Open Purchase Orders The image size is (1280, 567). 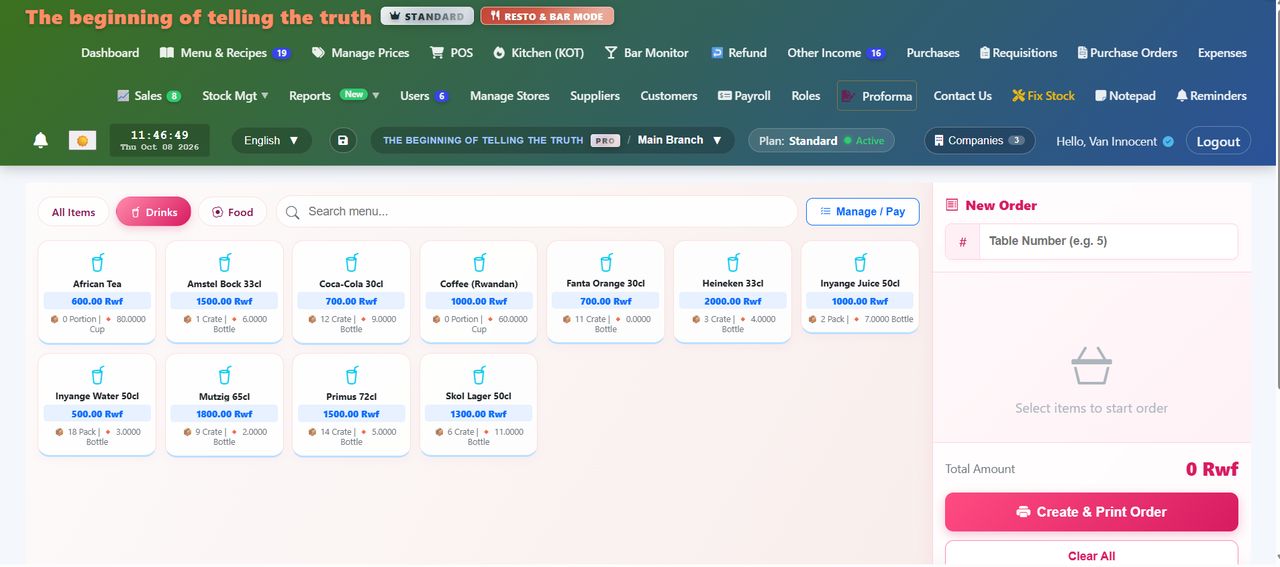click(1127, 53)
